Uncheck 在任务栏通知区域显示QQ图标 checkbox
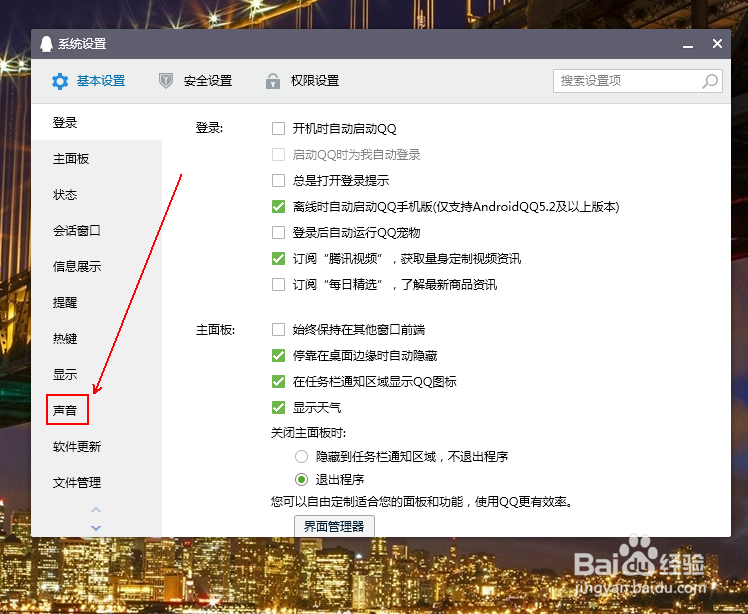The width and height of the screenshot is (748, 614). [x=278, y=382]
